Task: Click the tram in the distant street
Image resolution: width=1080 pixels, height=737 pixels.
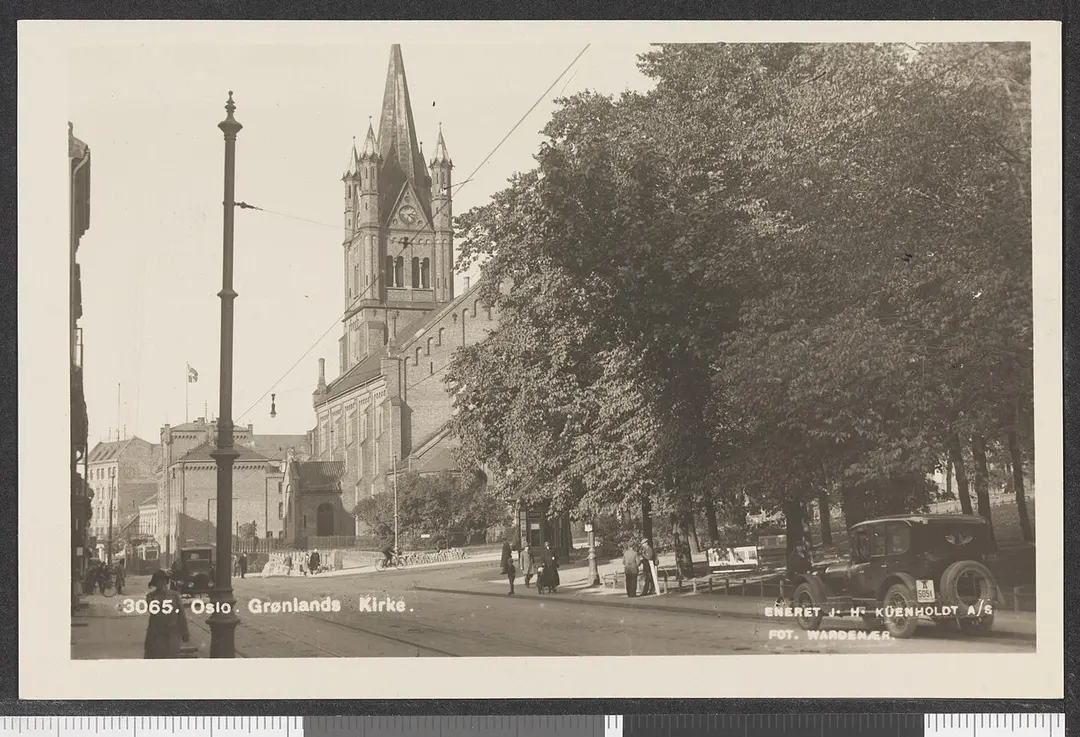Action: (x=143, y=555)
